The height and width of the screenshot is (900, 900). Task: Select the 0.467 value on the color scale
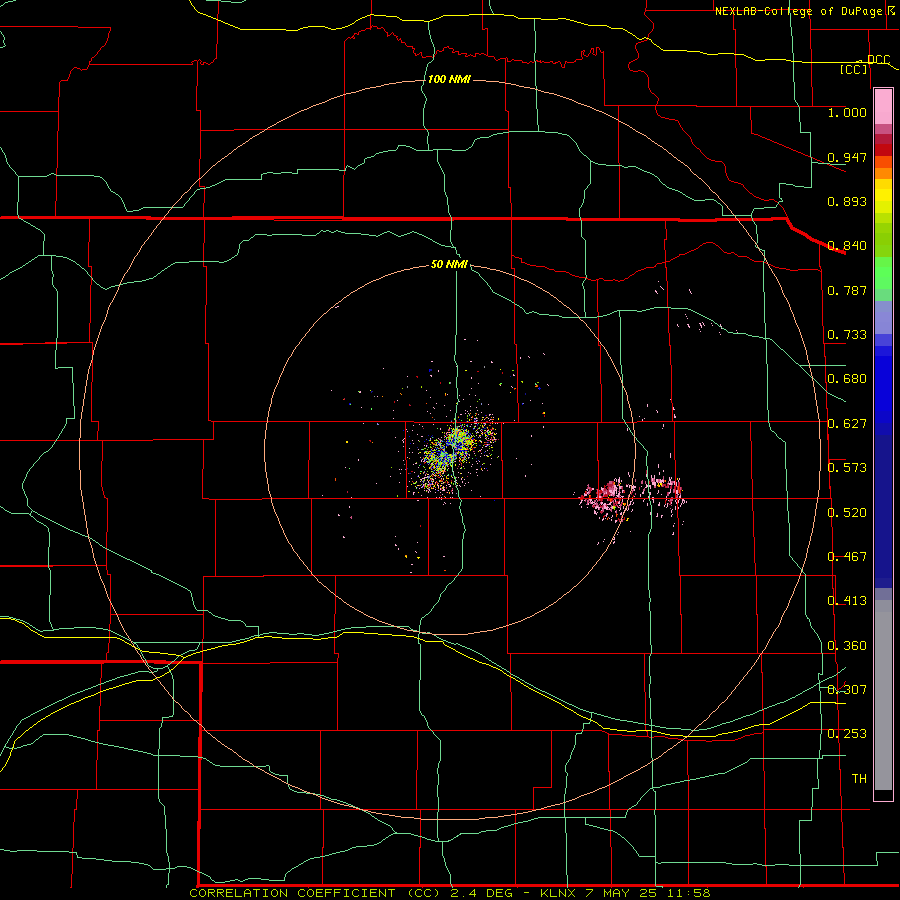[847, 557]
